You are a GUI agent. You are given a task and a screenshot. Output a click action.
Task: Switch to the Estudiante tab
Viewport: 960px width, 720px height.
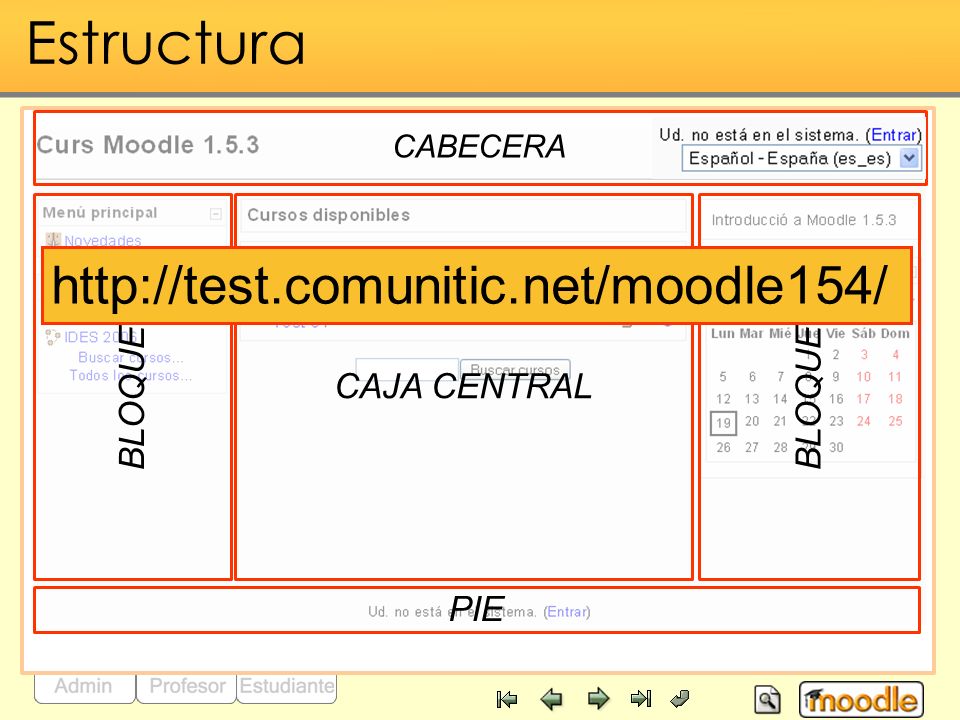[287, 686]
